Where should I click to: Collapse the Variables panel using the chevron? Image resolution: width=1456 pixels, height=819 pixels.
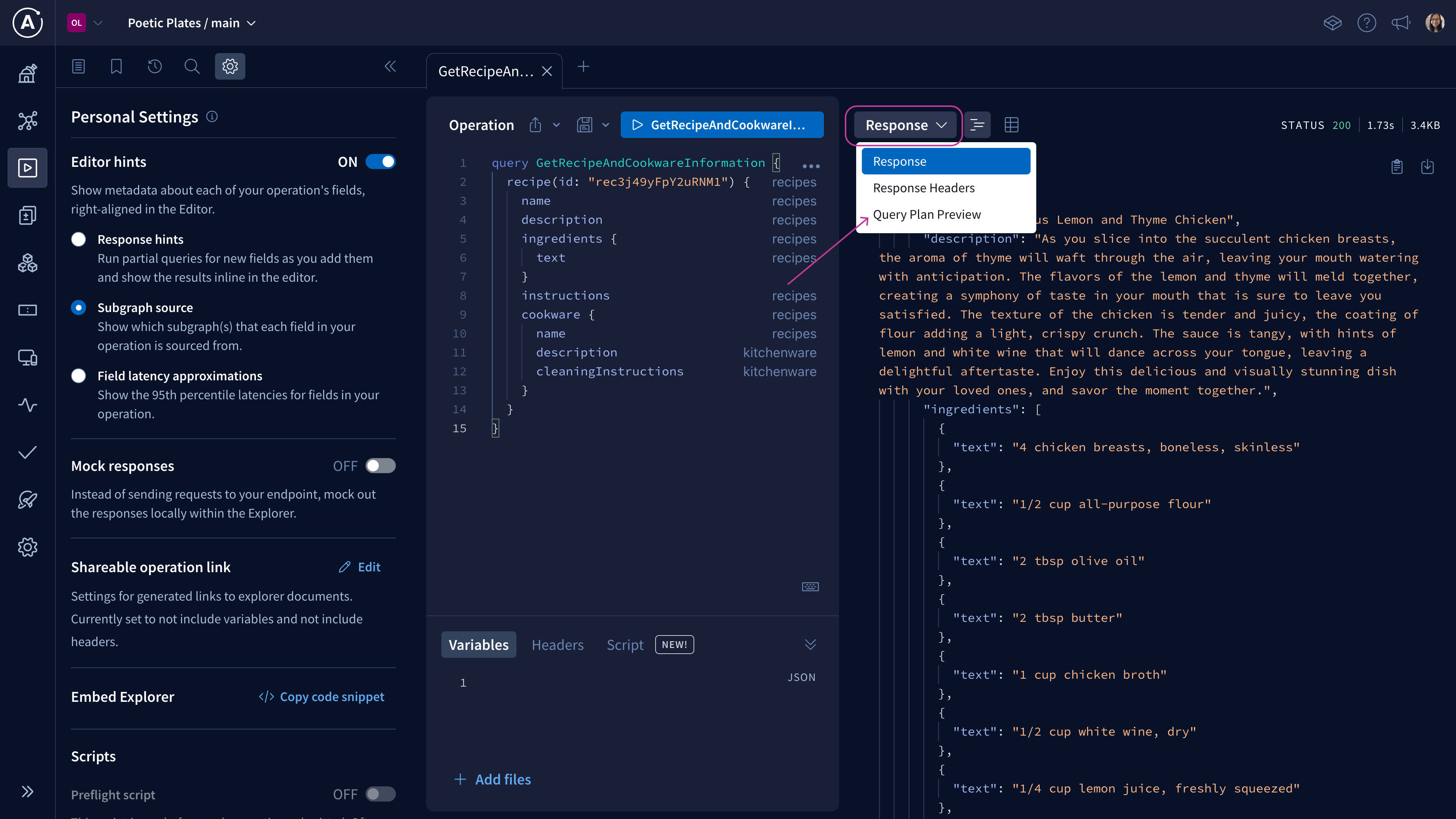[810, 645]
